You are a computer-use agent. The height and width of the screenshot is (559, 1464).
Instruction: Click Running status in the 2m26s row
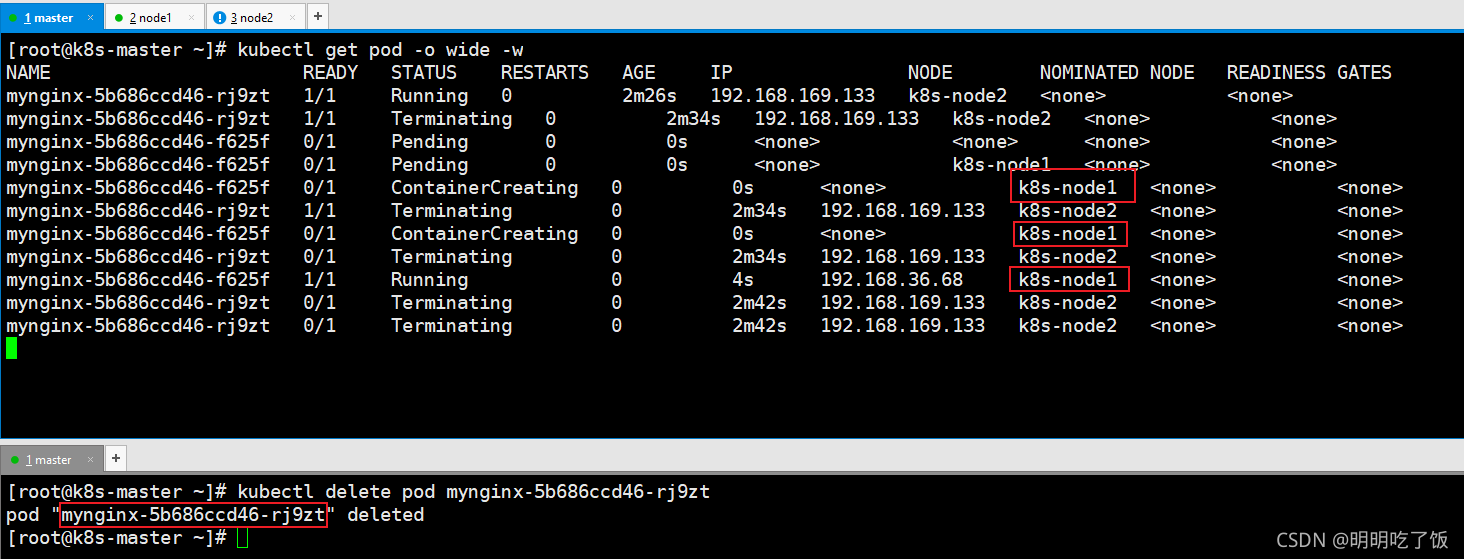(x=429, y=96)
